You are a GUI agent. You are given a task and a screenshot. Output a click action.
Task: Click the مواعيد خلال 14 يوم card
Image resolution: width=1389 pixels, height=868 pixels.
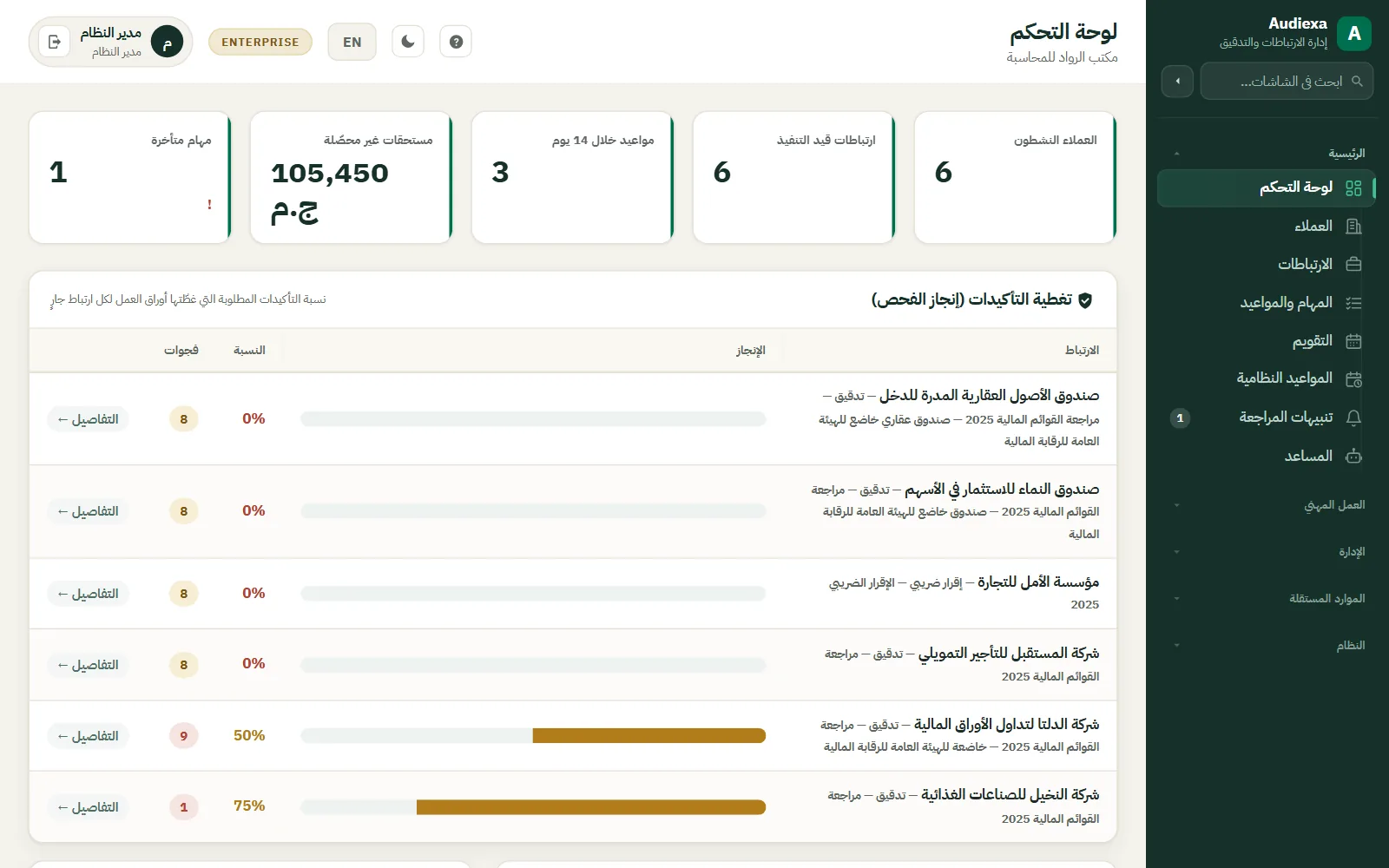(x=573, y=177)
